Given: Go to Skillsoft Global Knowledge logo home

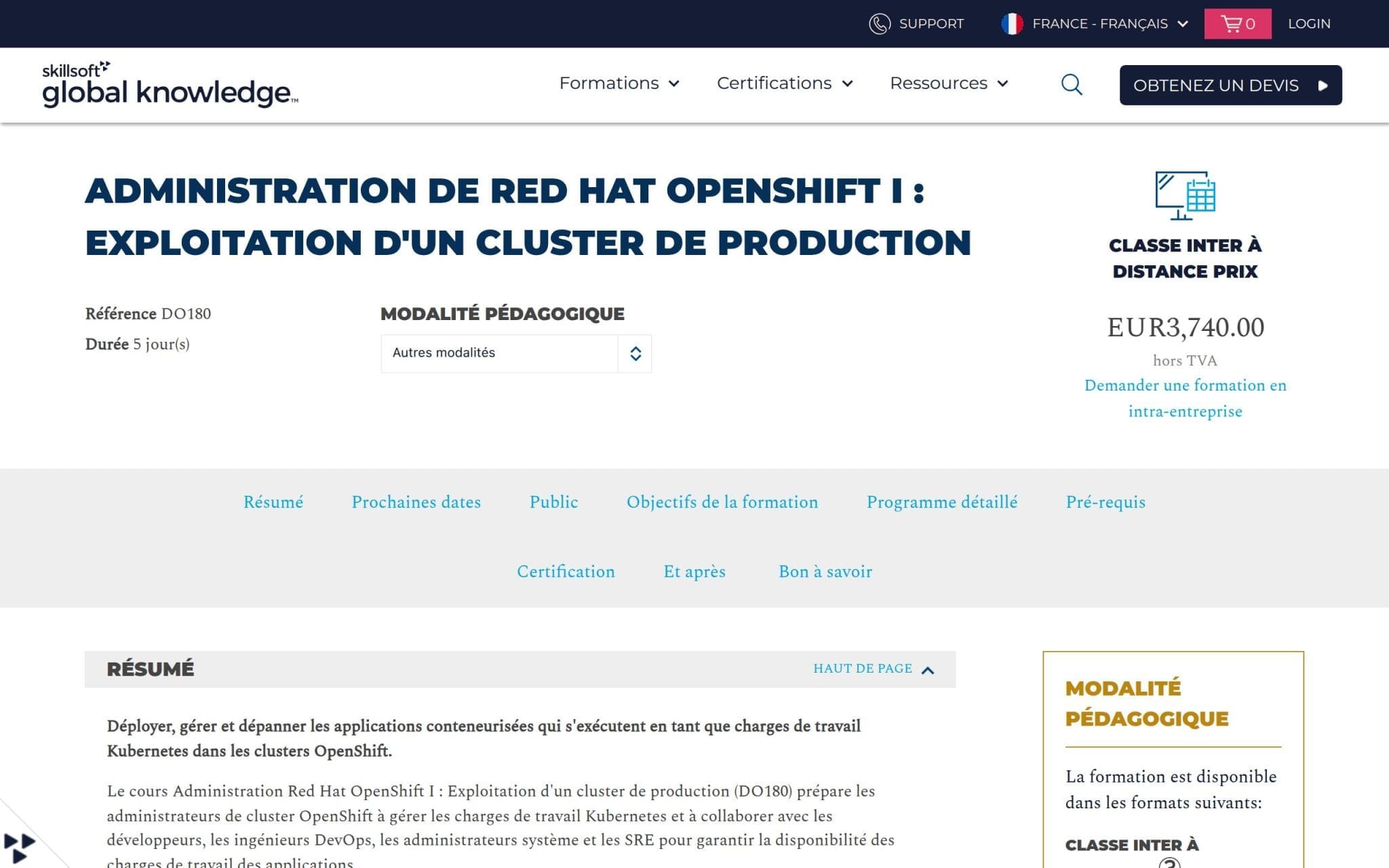Looking at the screenshot, I should pyautogui.click(x=170, y=85).
